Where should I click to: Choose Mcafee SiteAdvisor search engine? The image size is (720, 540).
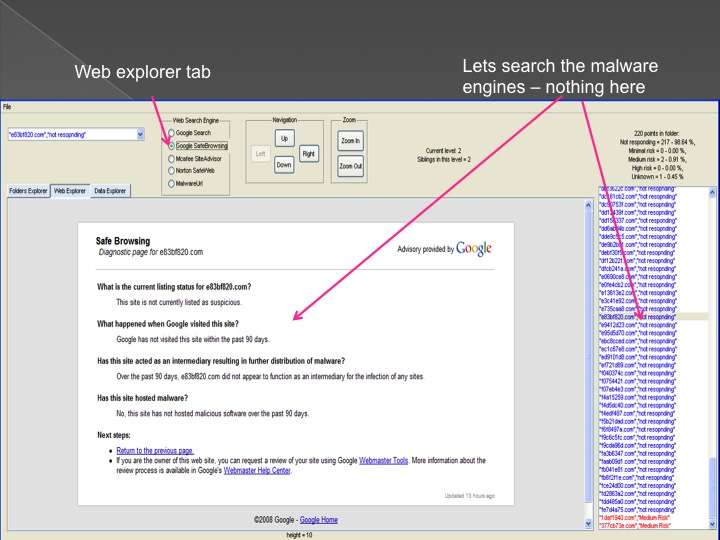pos(170,157)
